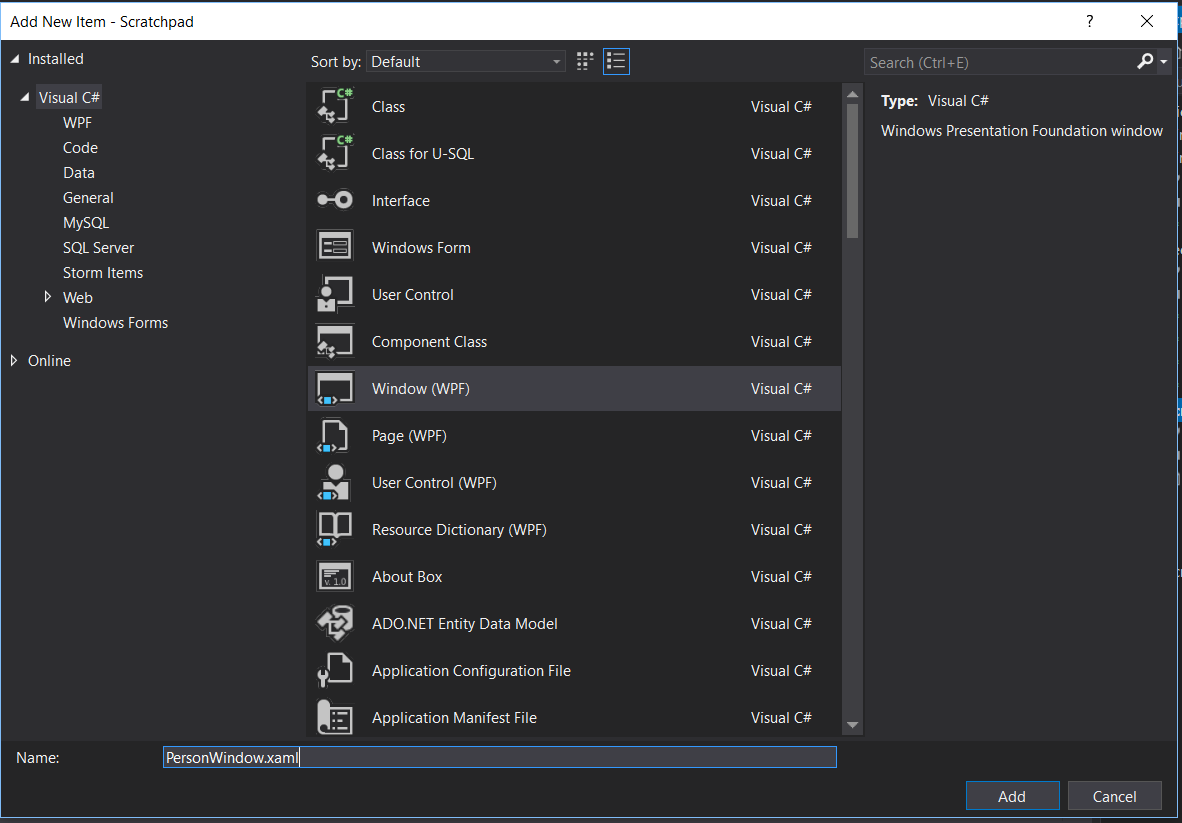Screen dimensions: 1182x823
Task: Select the About Box template icon
Action: tap(335, 577)
